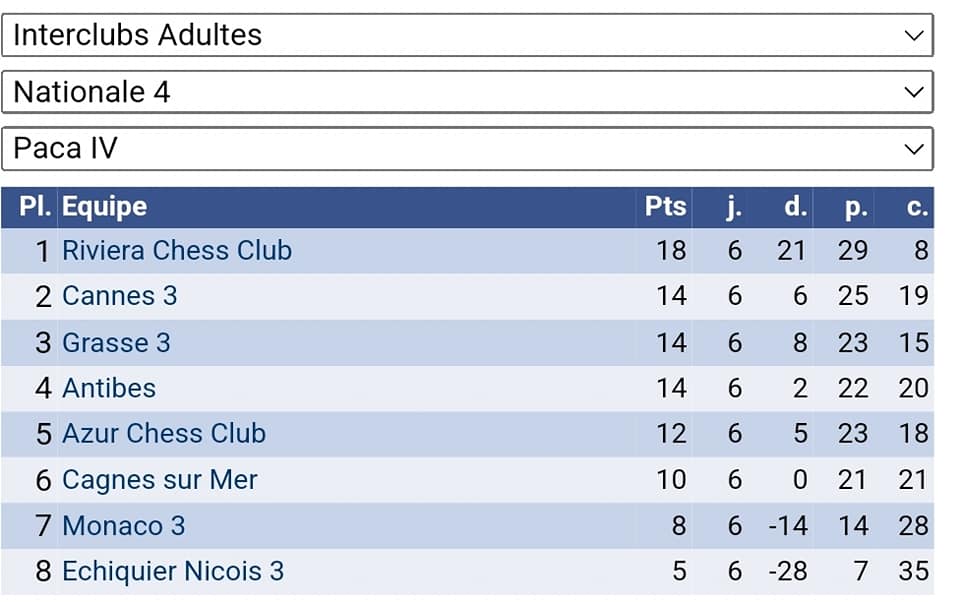The image size is (960, 605).
Task: Click the j. games-played column header
Action: point(734,207)
